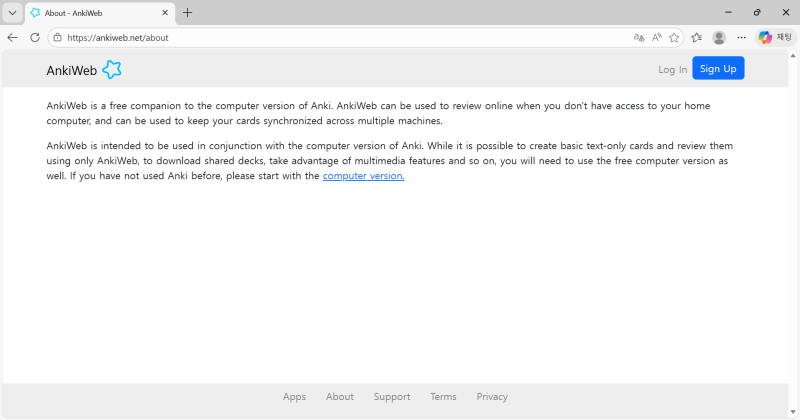Screen dimensions: 800x420
Task: Open the browser profile avatar
Action: 719,37
